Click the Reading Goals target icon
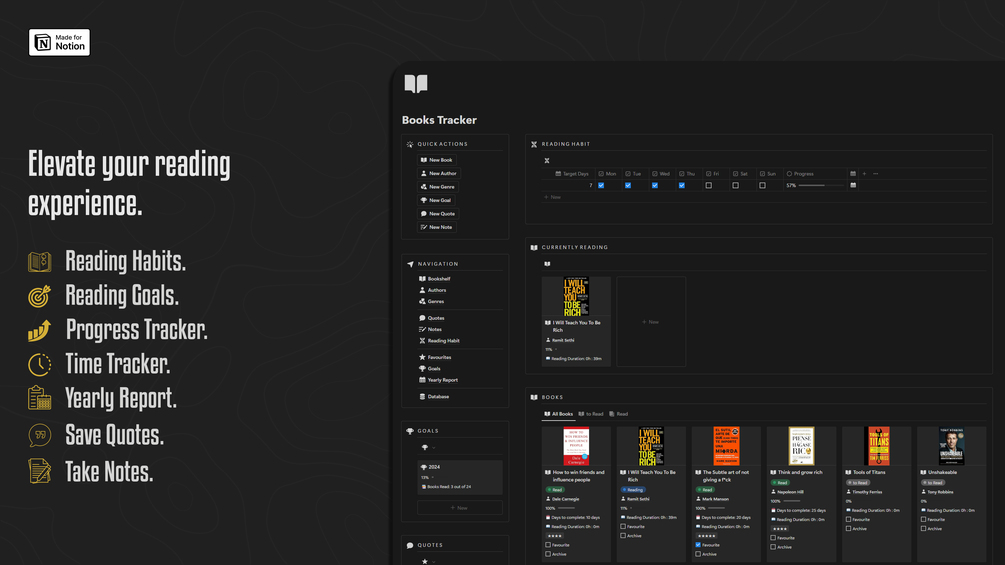1005x565 pixels. coord(40,296)
